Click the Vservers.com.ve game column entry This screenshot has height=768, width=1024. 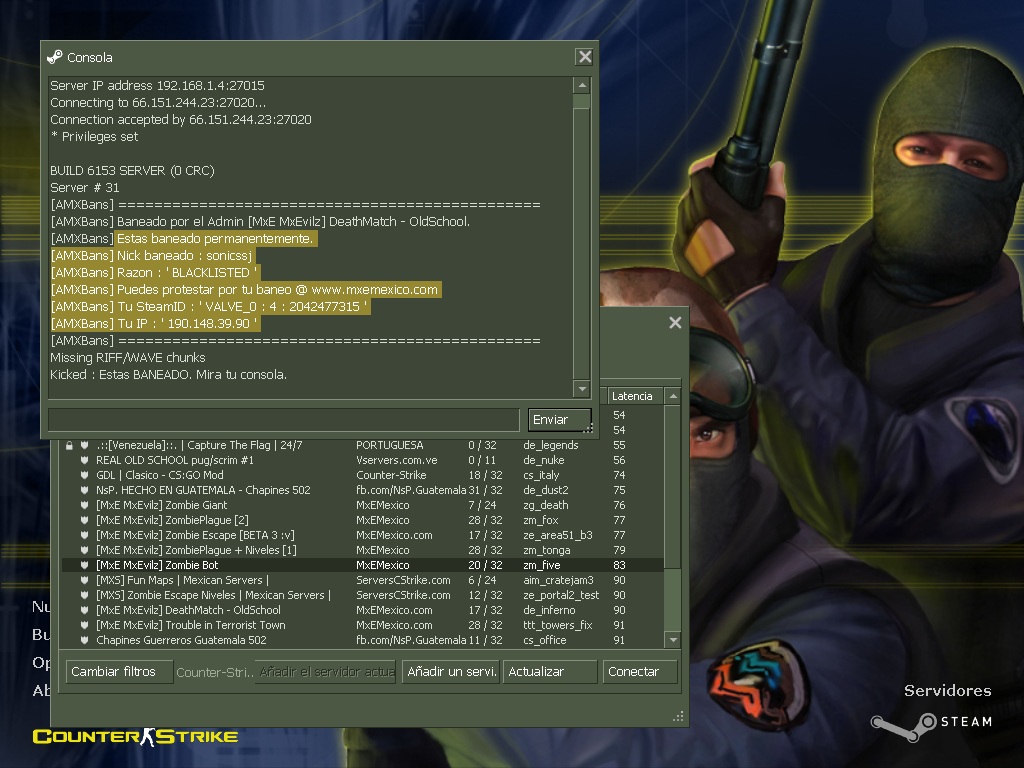[x=397, y=460]
